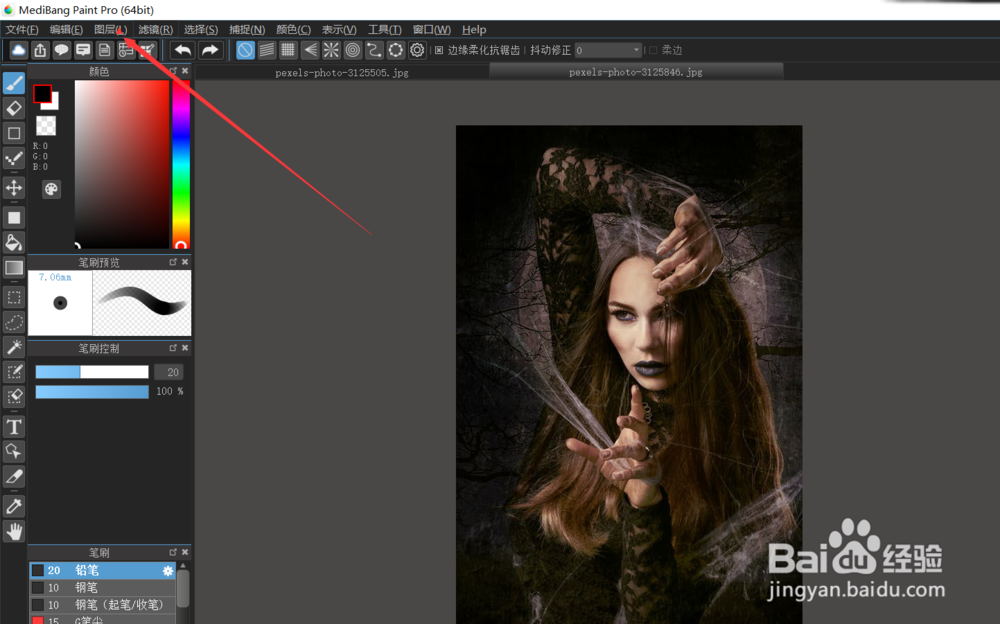Open the 滤镜(R) menu
Viewport: 1000px width, 624px height.
(x=156, y=29)
